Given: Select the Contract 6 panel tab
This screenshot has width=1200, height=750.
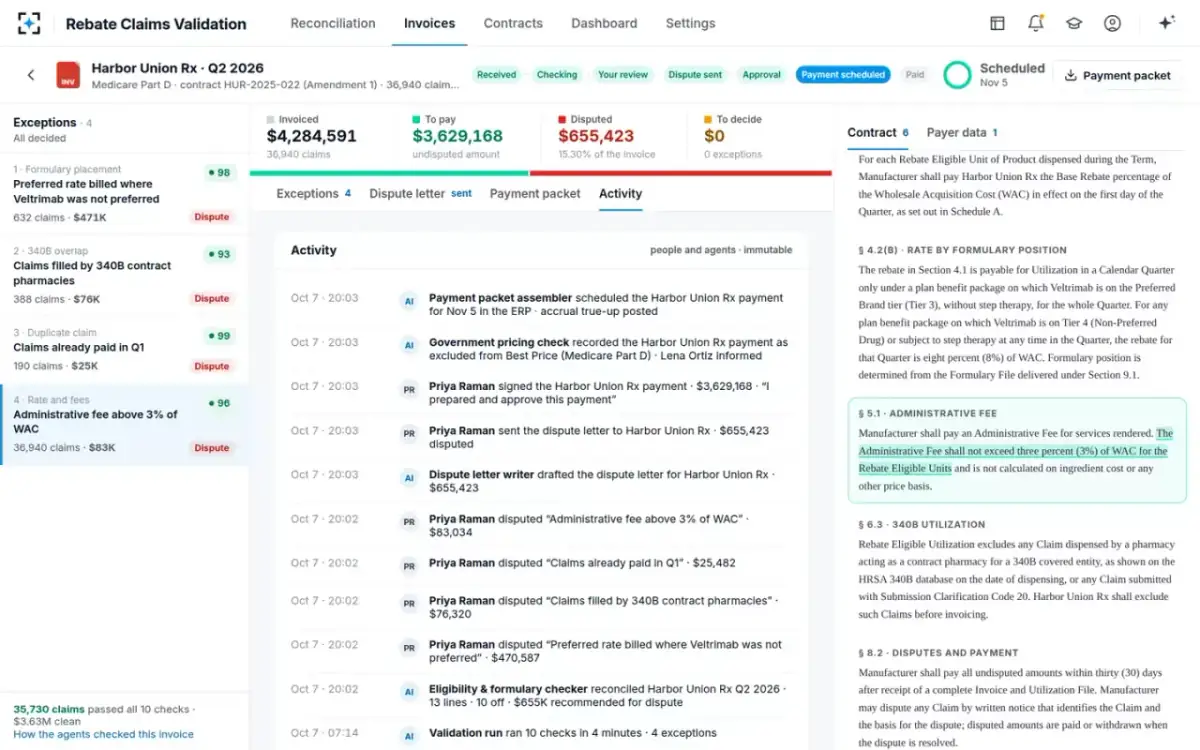Looking at the screenshot, I should click(878, 132).
